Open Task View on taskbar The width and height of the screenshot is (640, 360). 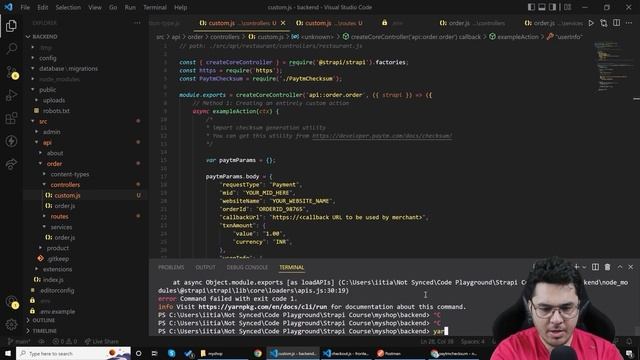point(155,353)
